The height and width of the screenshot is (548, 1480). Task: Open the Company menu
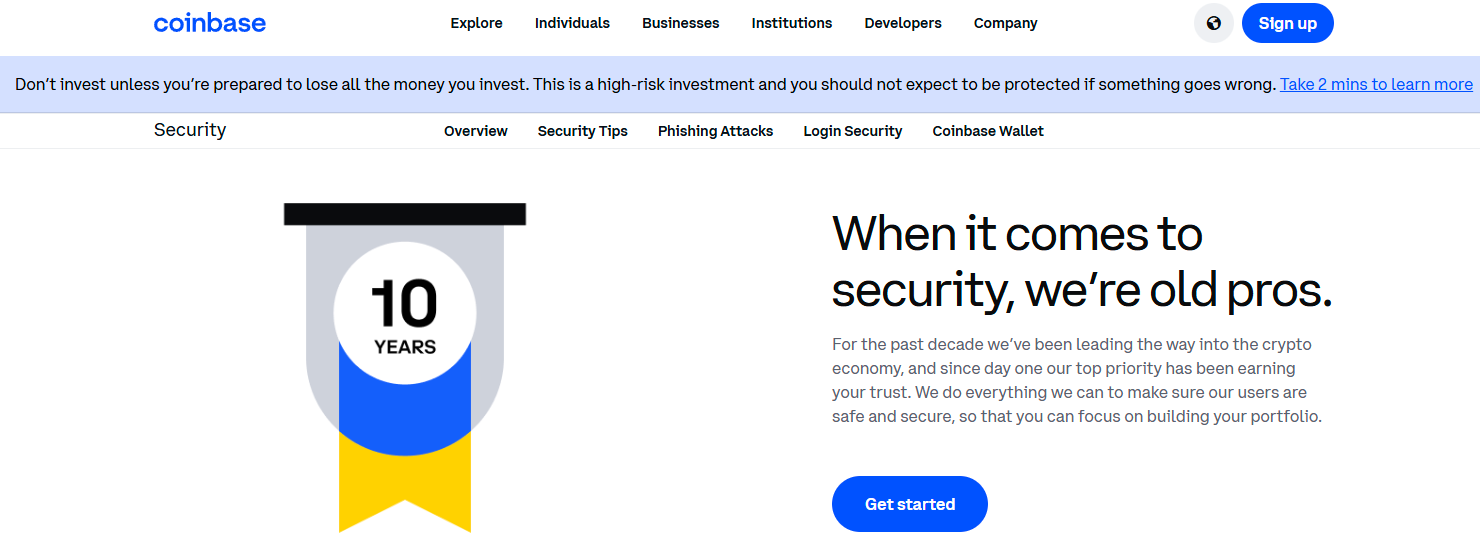[1006, 23]
